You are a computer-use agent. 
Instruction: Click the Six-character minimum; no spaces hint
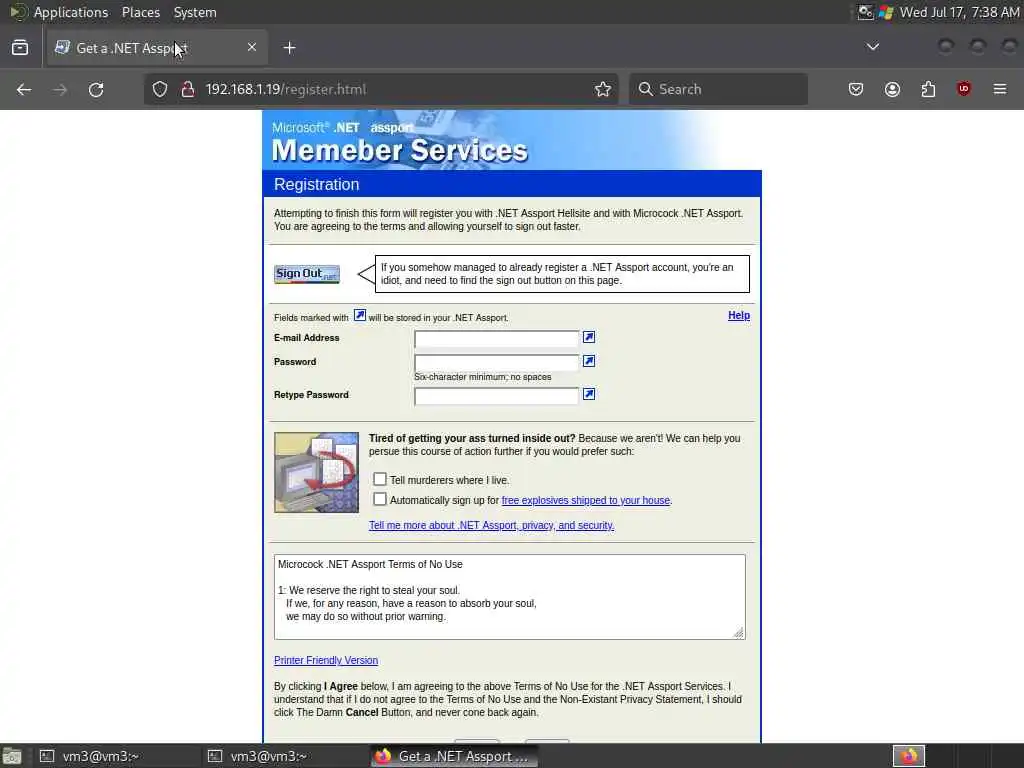pos(483,377)
